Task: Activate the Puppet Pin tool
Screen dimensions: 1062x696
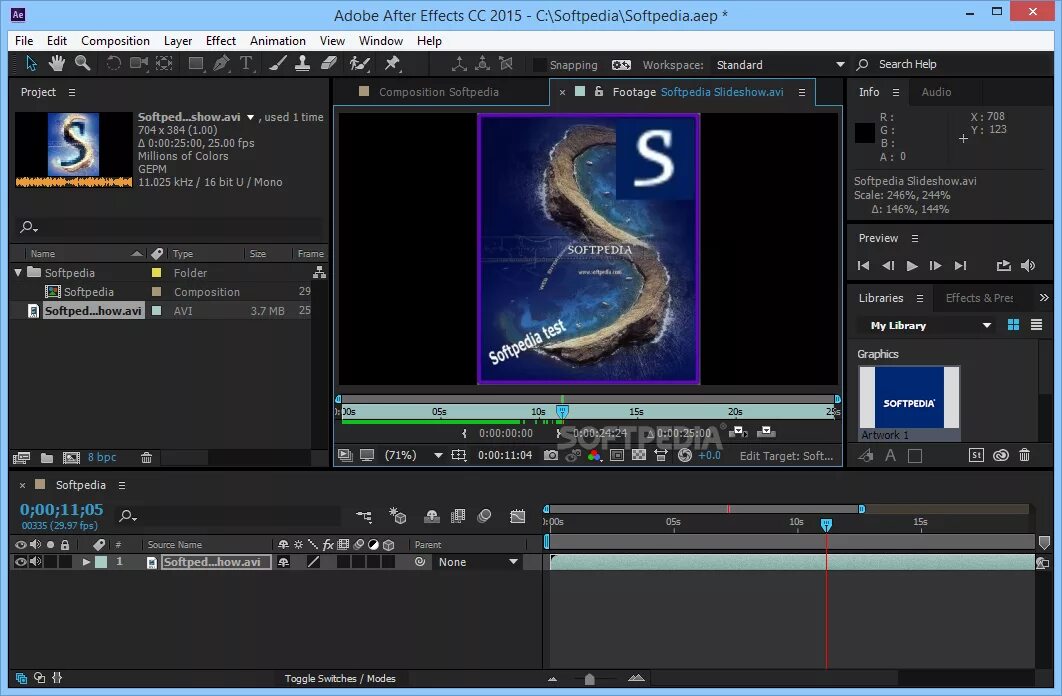Action: click(392, 63)
